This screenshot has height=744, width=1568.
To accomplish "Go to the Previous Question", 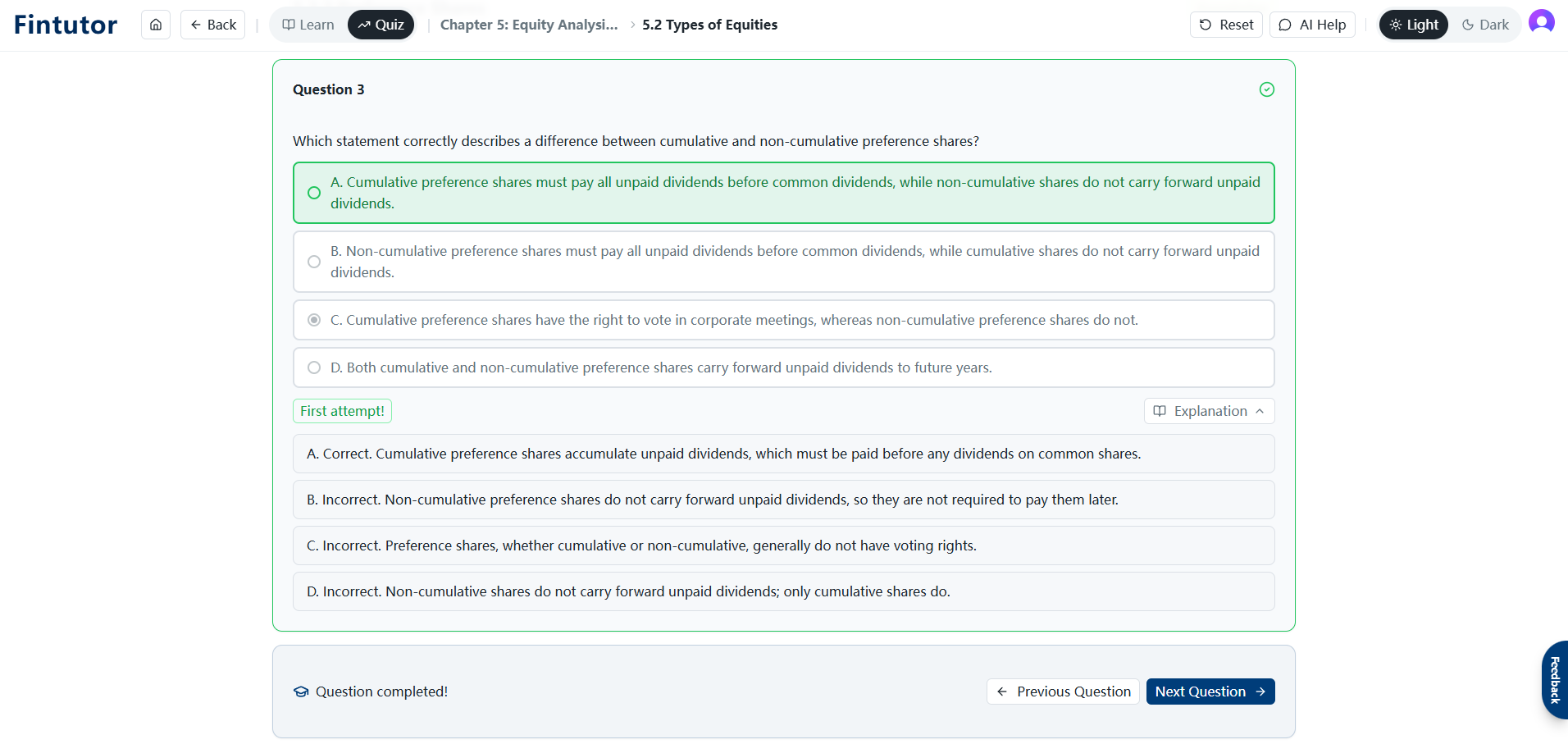I will point(1063,692).
